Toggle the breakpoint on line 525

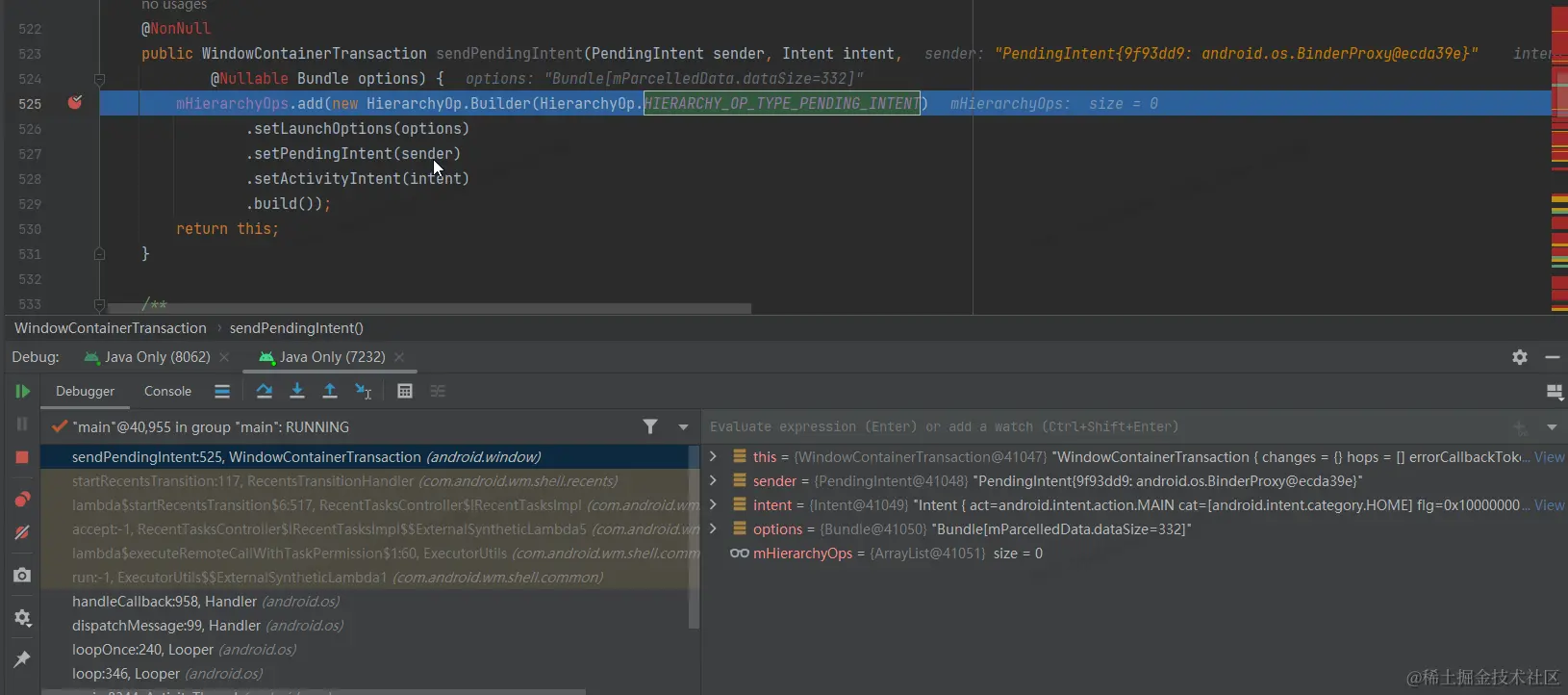[75, 102]
